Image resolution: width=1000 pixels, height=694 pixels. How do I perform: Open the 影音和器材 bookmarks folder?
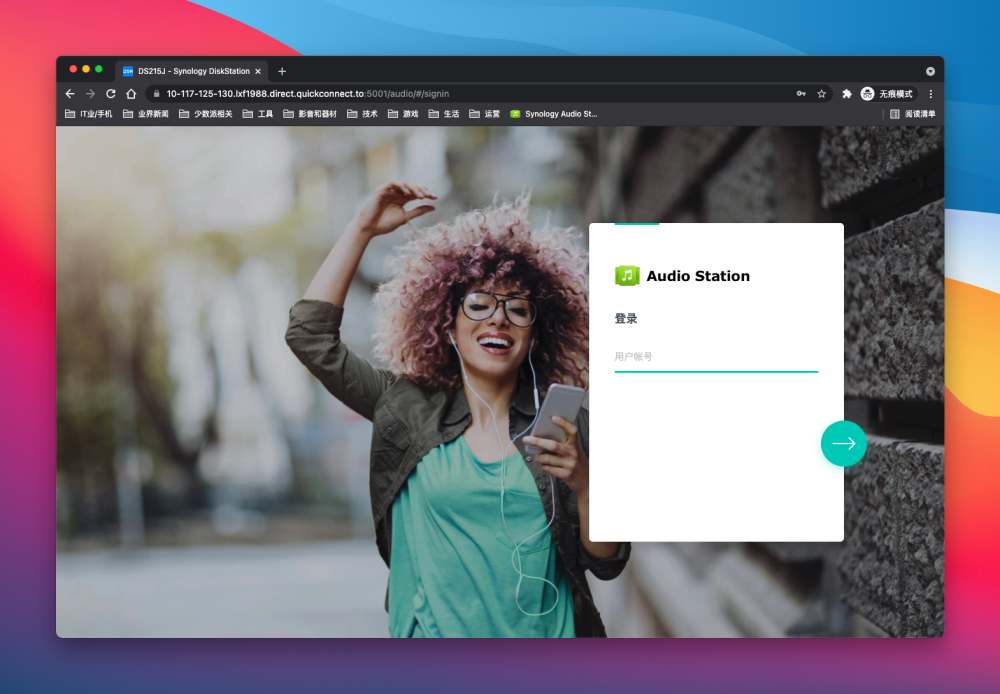pos(309,114)
